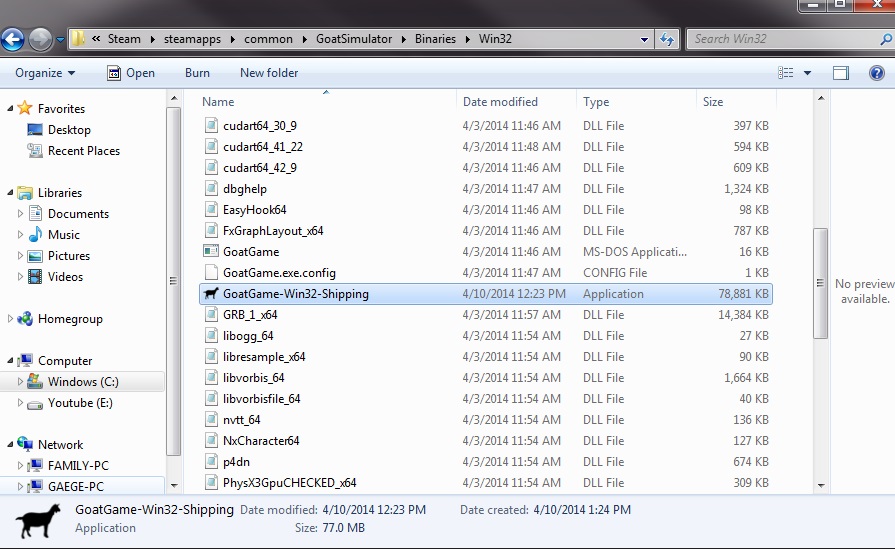Create a New folder
This screenshot has width=895, height=549.
tap(269, 73)
